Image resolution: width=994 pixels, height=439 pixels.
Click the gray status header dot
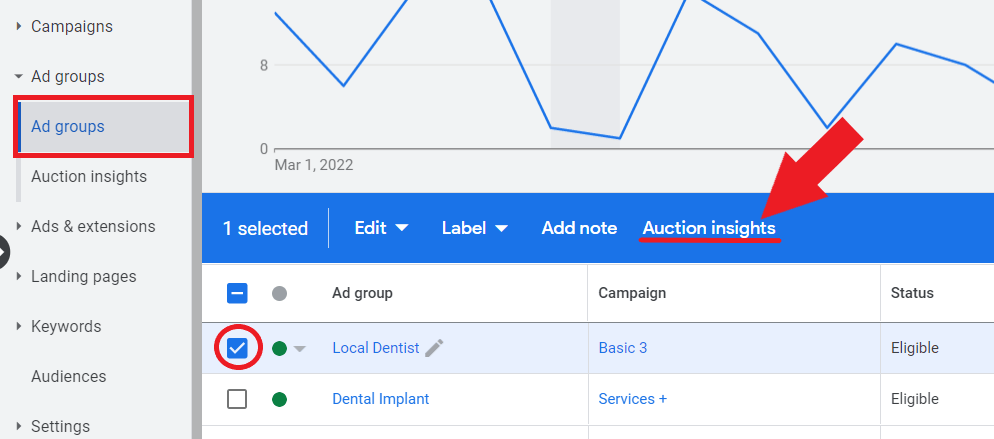(280, 293)
